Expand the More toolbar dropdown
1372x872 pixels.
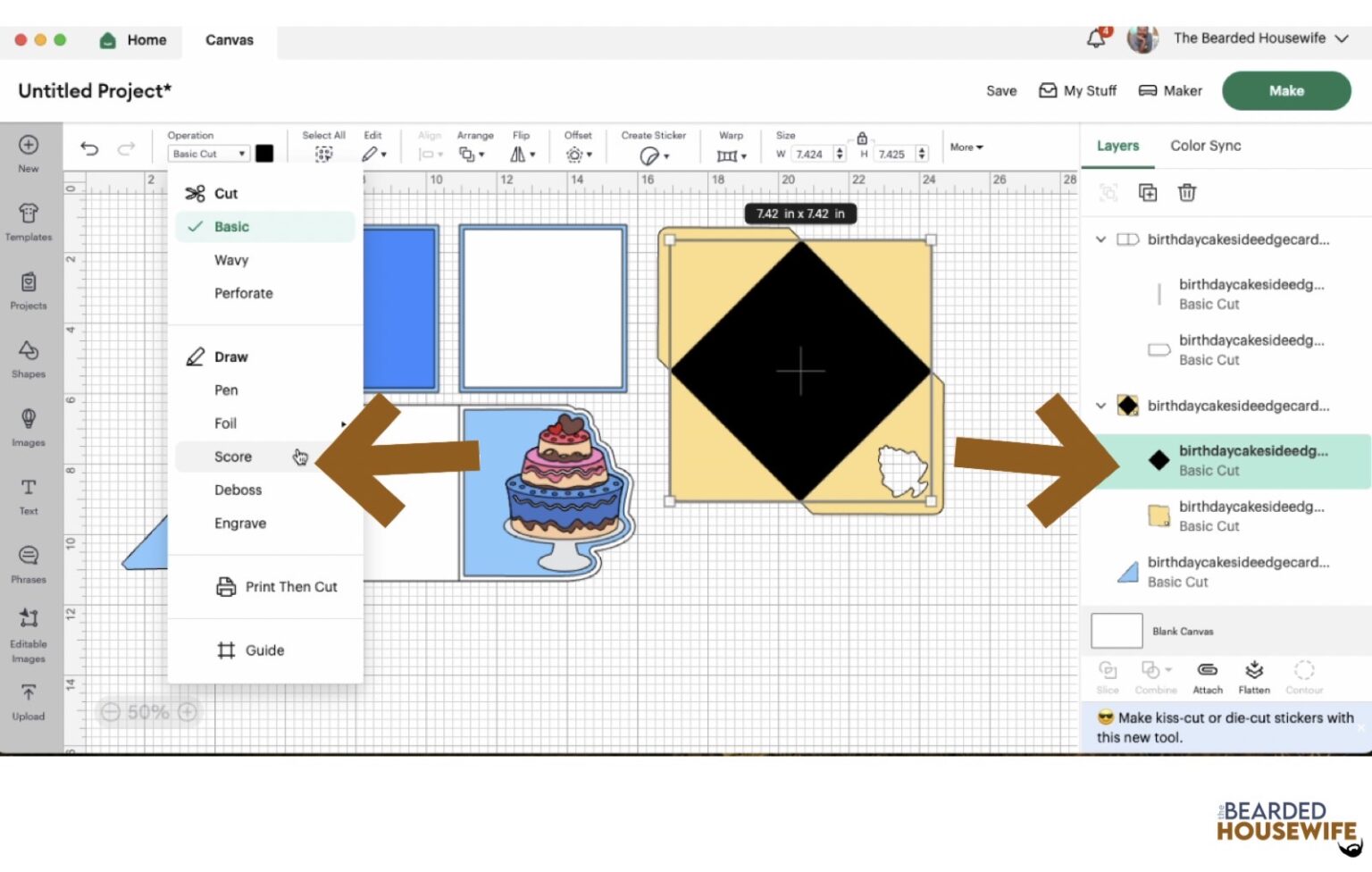pyautogui.click(x=966, y=147)
